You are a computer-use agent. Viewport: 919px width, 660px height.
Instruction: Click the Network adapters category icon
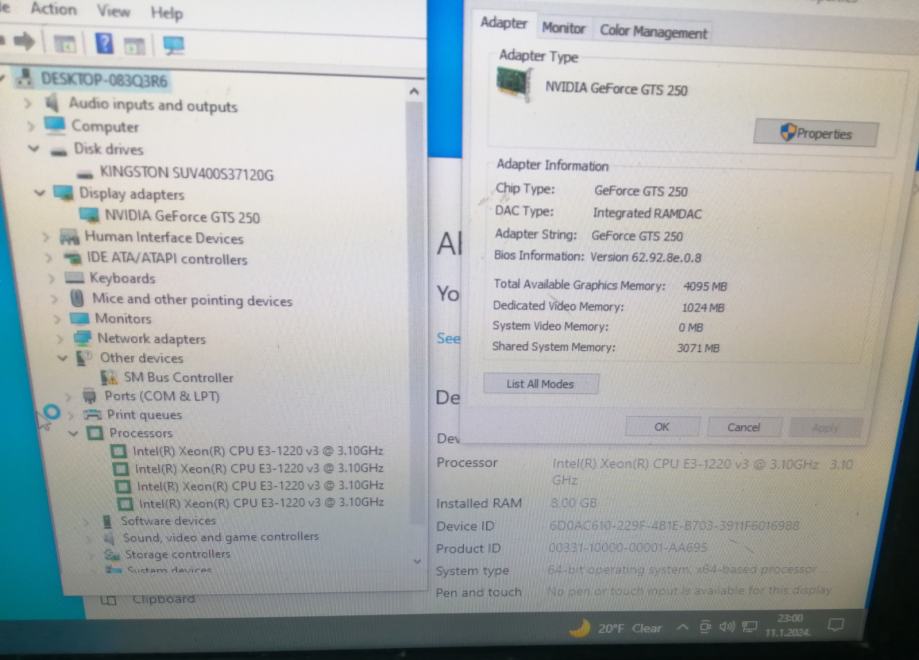(82, 338)
